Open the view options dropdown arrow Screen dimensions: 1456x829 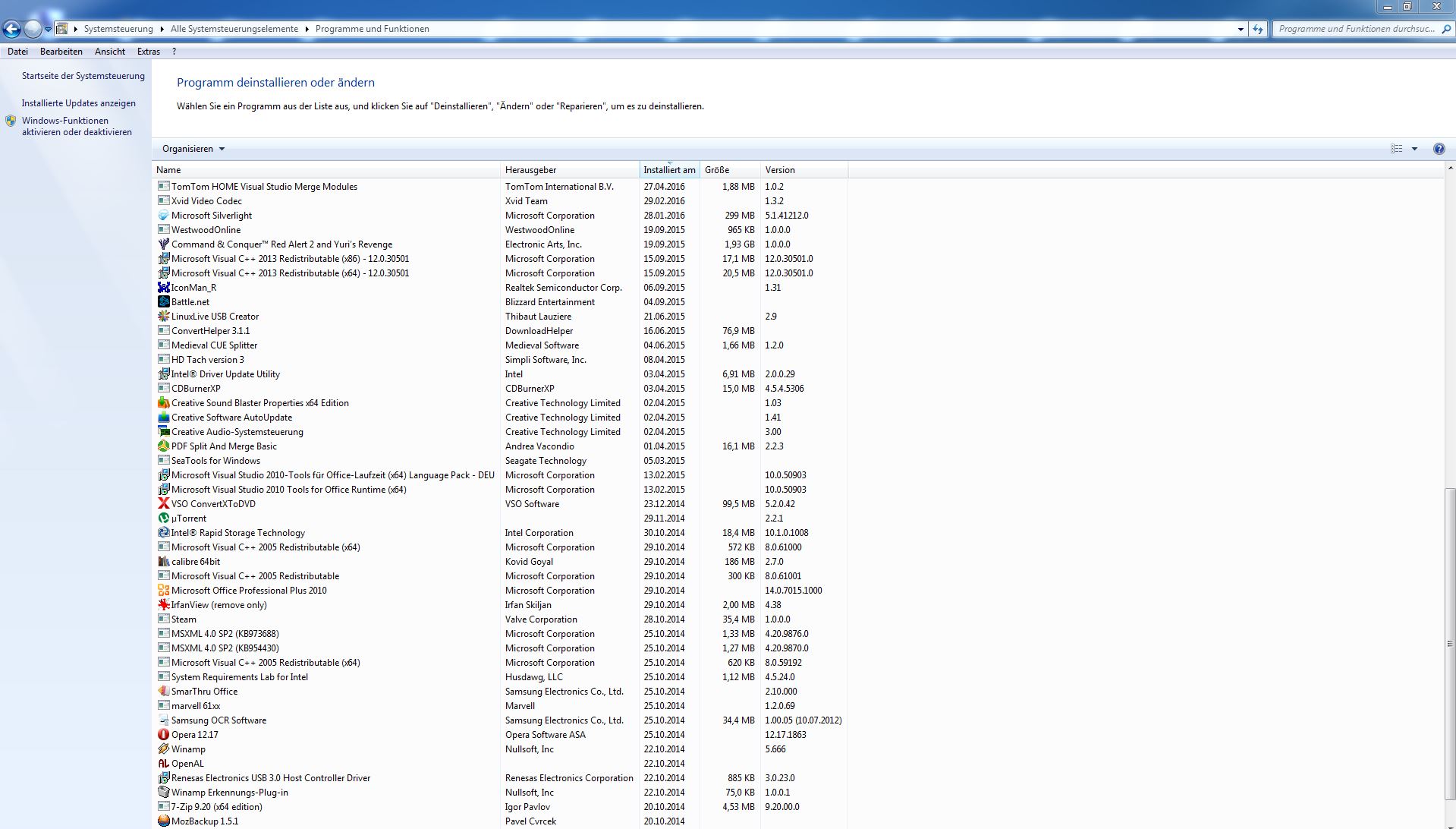tap(1414, 149)
